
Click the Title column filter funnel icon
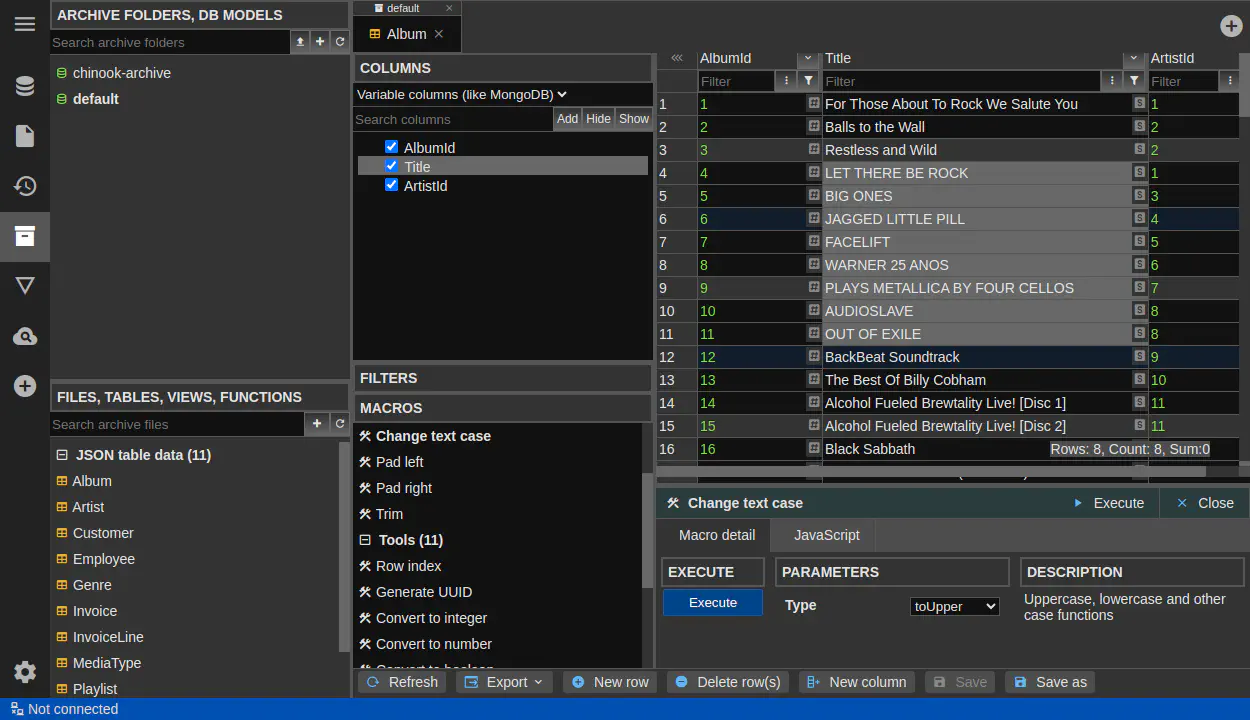point(1134,81)
